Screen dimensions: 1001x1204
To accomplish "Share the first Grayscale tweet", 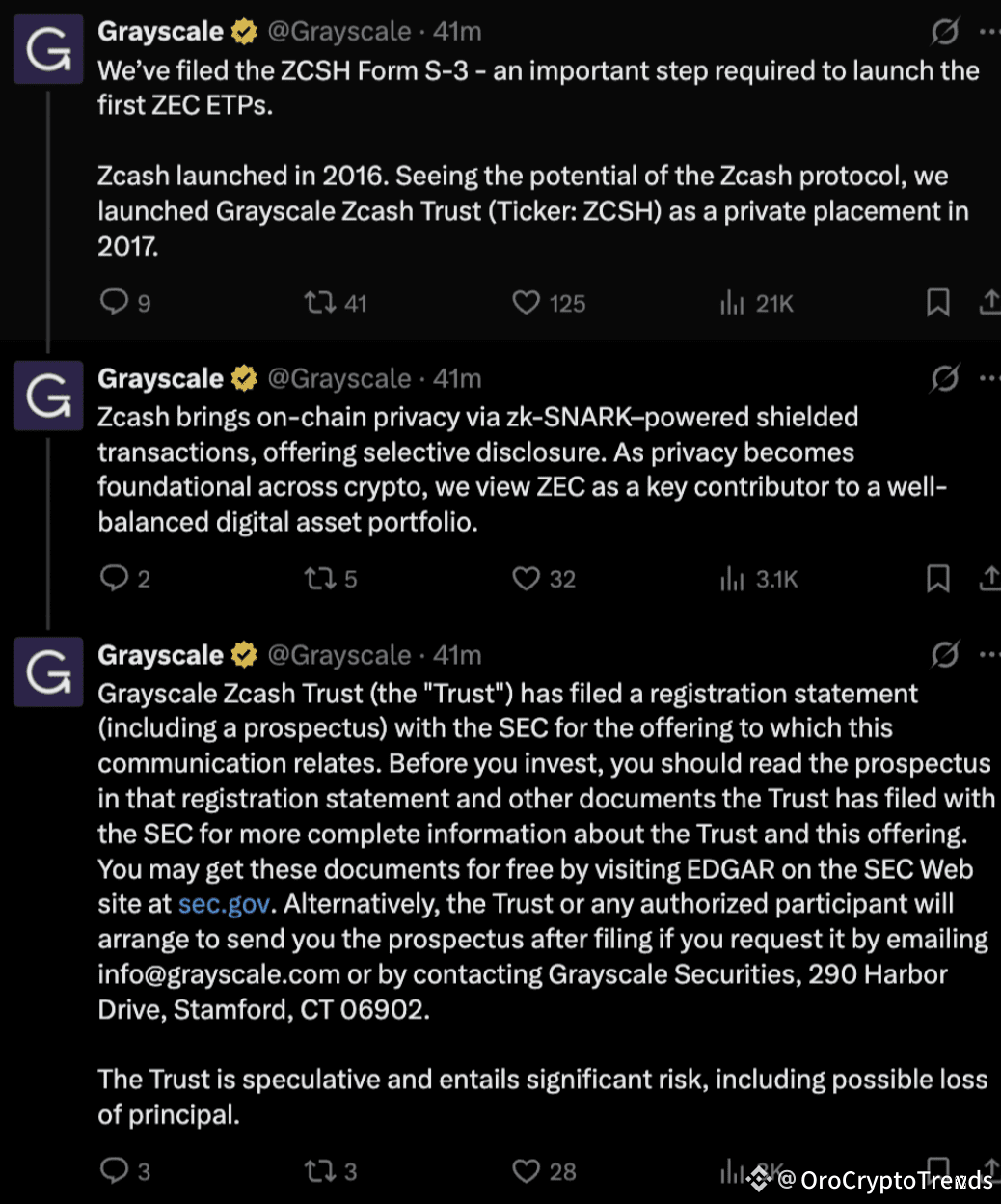I will 989,303.
